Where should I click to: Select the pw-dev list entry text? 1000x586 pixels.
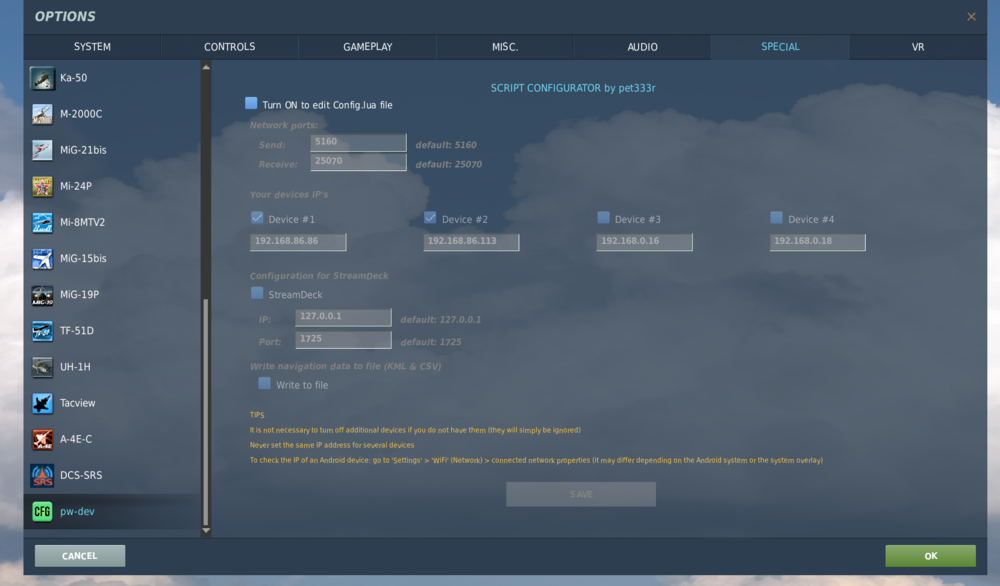point(77,511)
